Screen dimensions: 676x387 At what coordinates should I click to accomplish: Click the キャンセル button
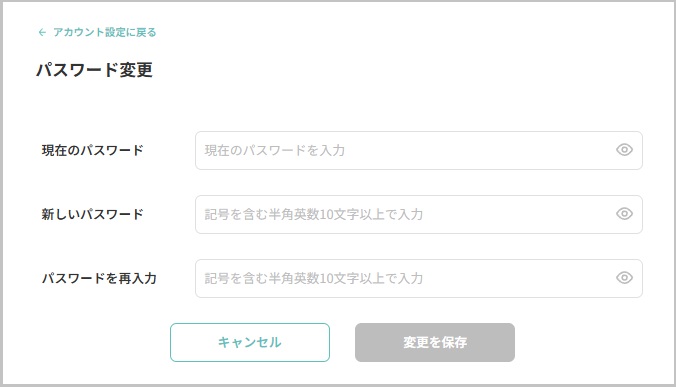click(250, 342)
